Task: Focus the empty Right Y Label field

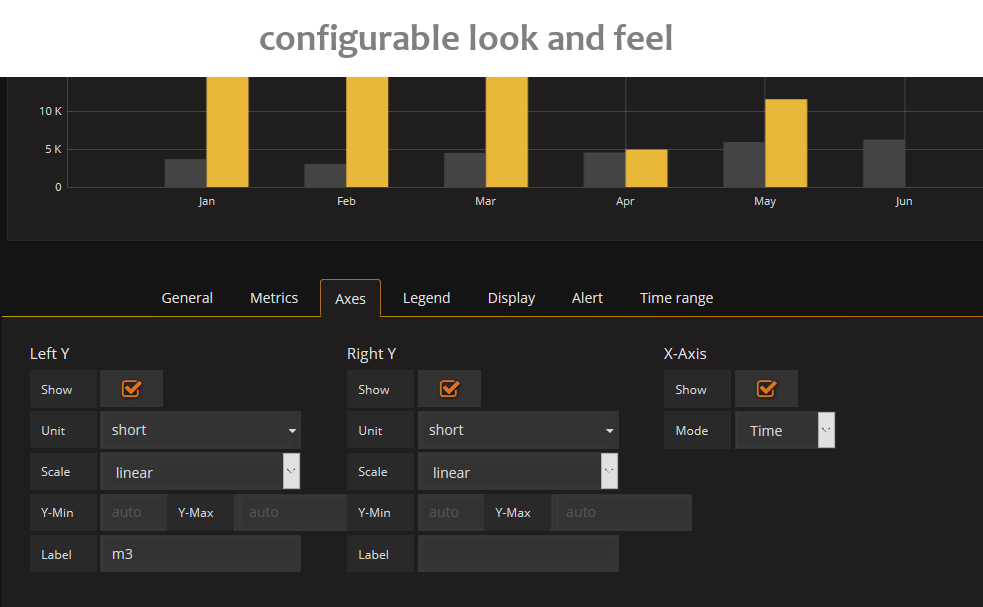Action: tap(517, 553)
